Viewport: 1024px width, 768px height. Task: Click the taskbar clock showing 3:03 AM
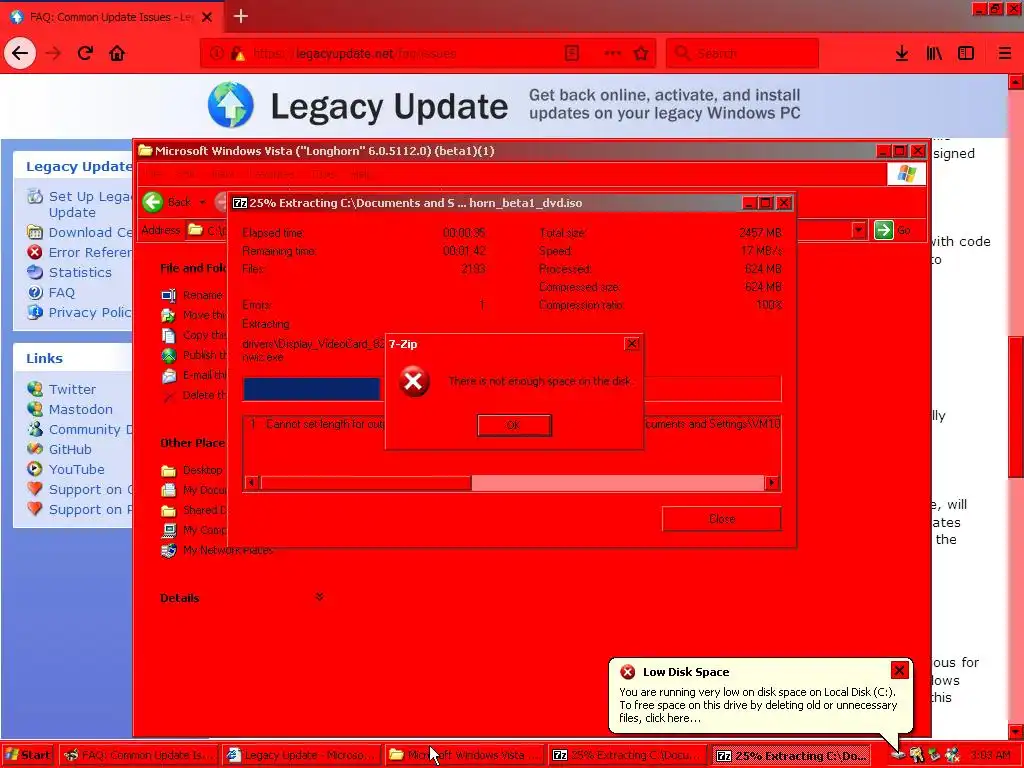coord(991,756)
